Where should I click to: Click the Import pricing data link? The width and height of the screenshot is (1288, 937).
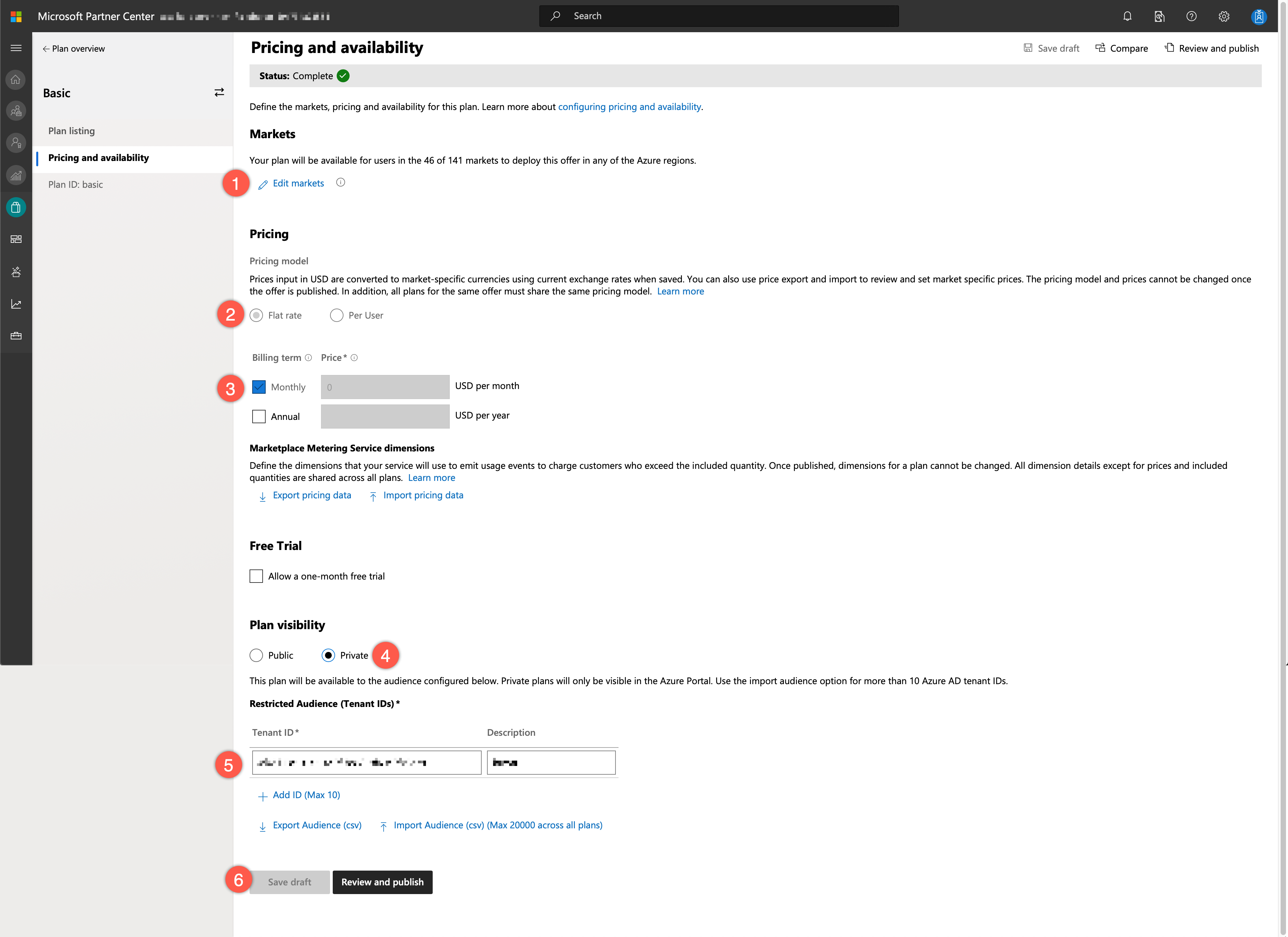[423, 495]
